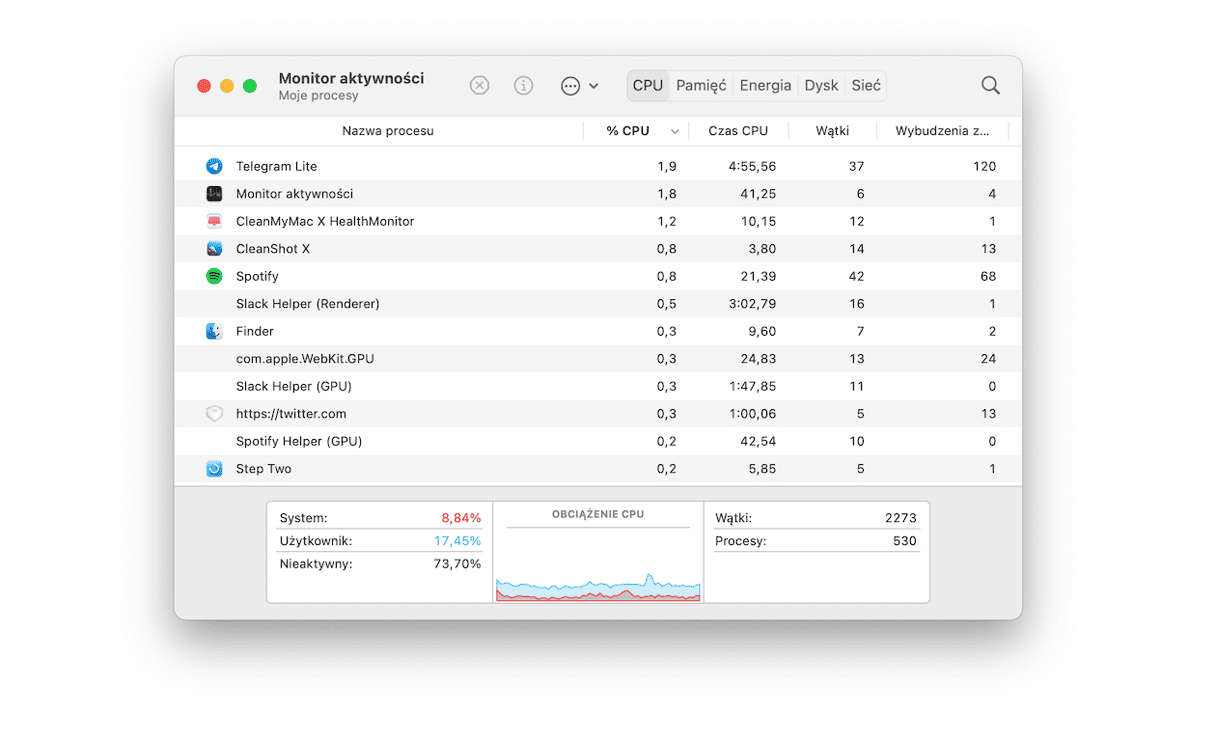Select CleanMyMac X HealthMonitor process name
This screenshot has width=1216, height=740.
click(x=325, y=221)
